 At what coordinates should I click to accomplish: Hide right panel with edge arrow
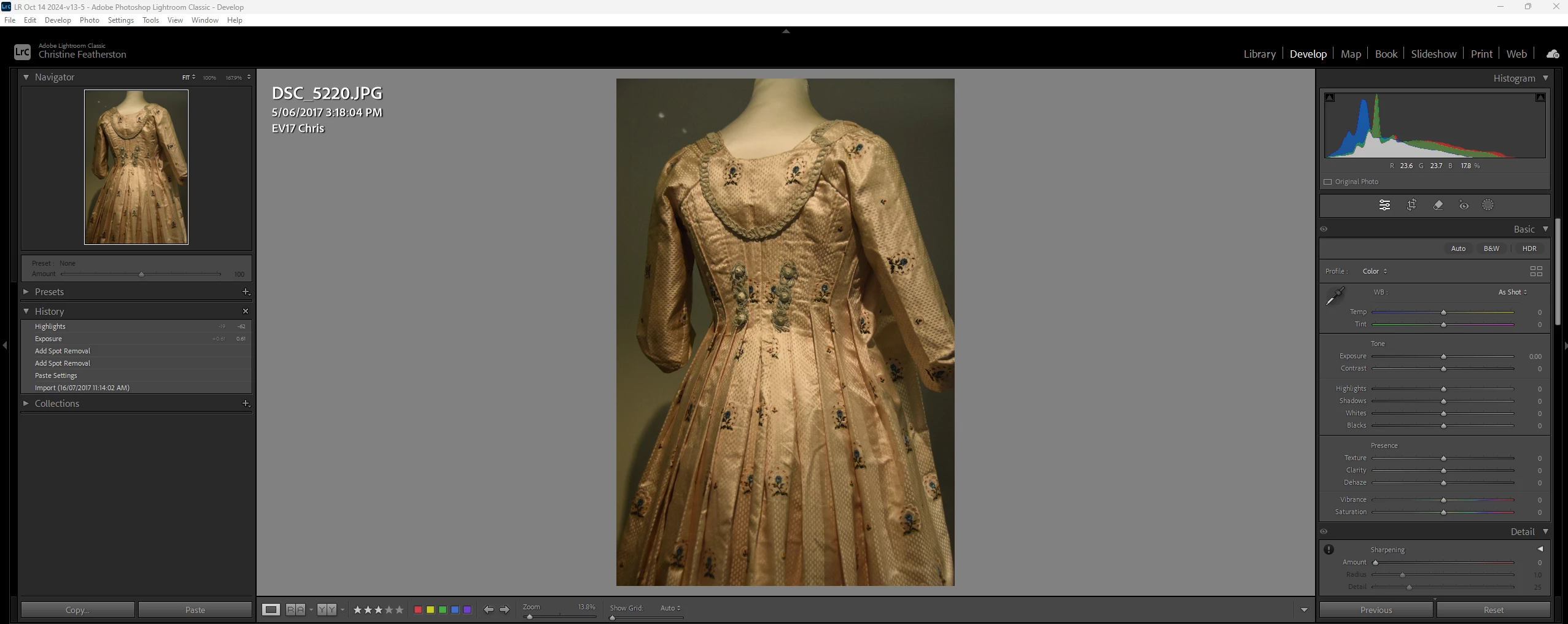(1565, 345)
